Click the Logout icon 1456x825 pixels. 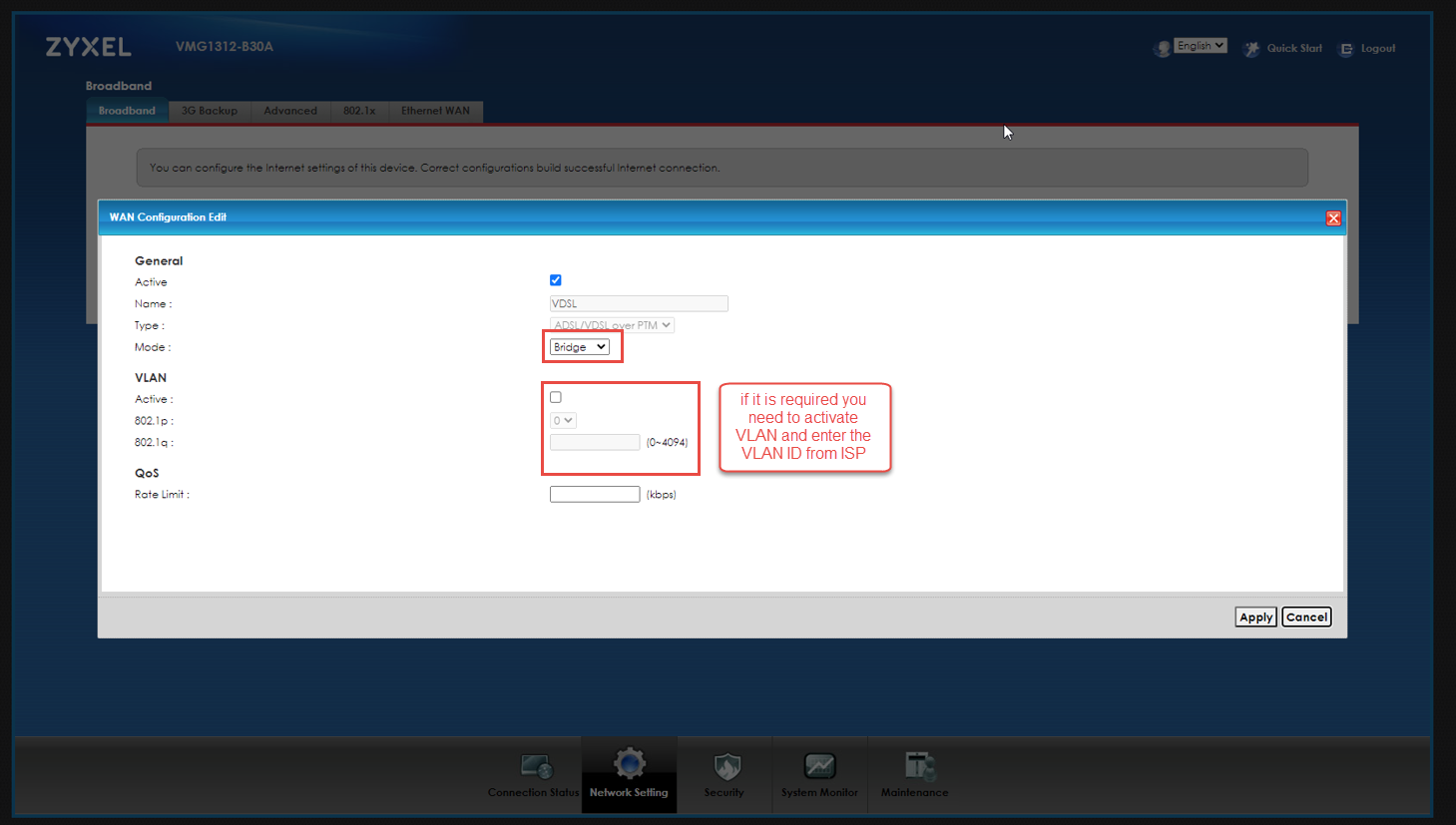[1346, 49]
